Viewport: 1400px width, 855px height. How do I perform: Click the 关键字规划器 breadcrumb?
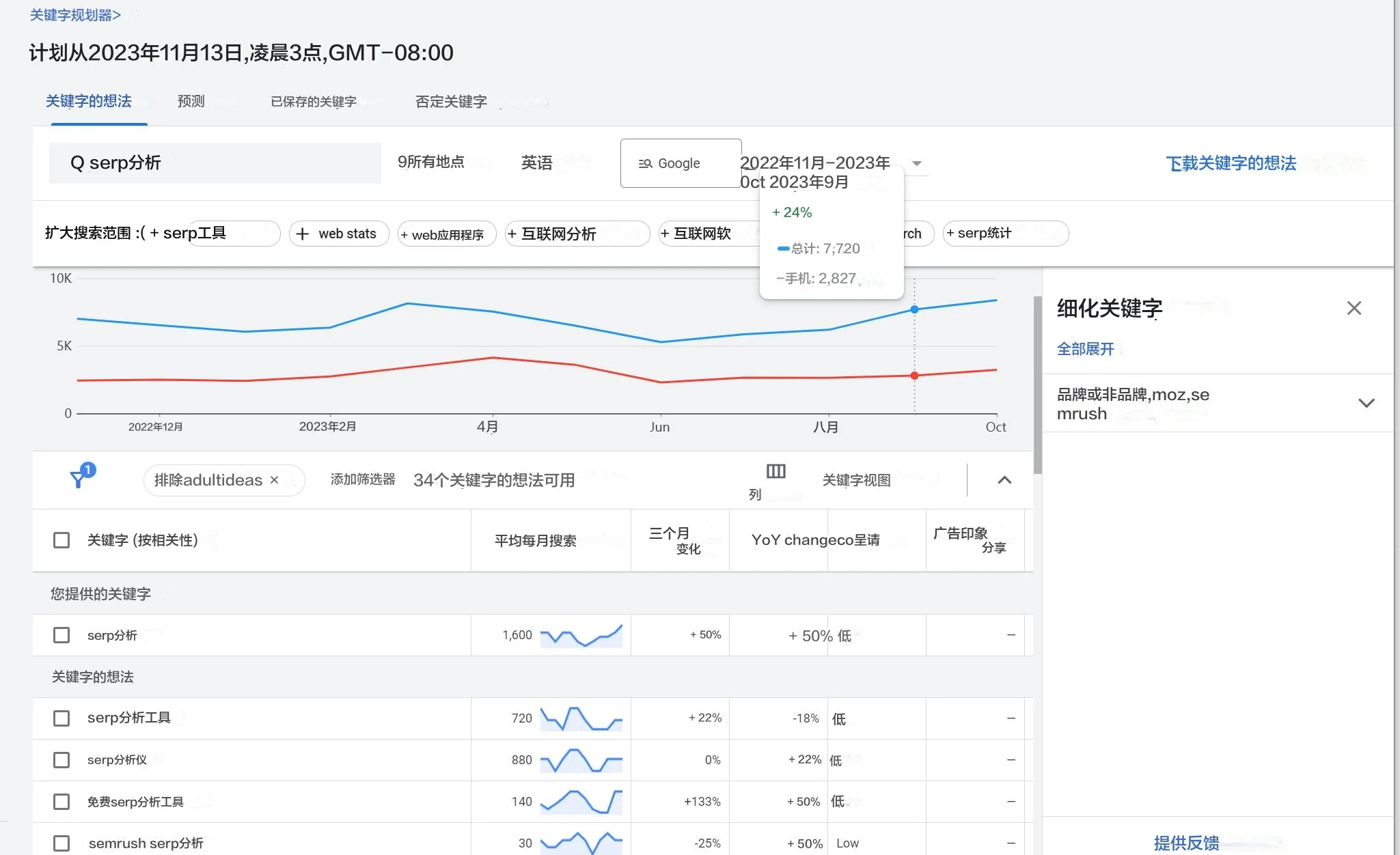(x=75, y=15)
